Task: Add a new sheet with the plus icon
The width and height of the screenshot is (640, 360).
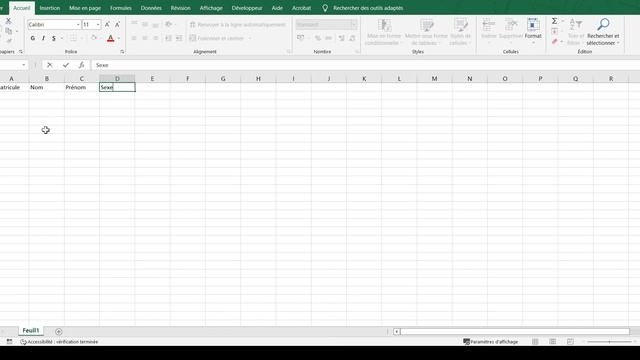Action: click(58, 331)
